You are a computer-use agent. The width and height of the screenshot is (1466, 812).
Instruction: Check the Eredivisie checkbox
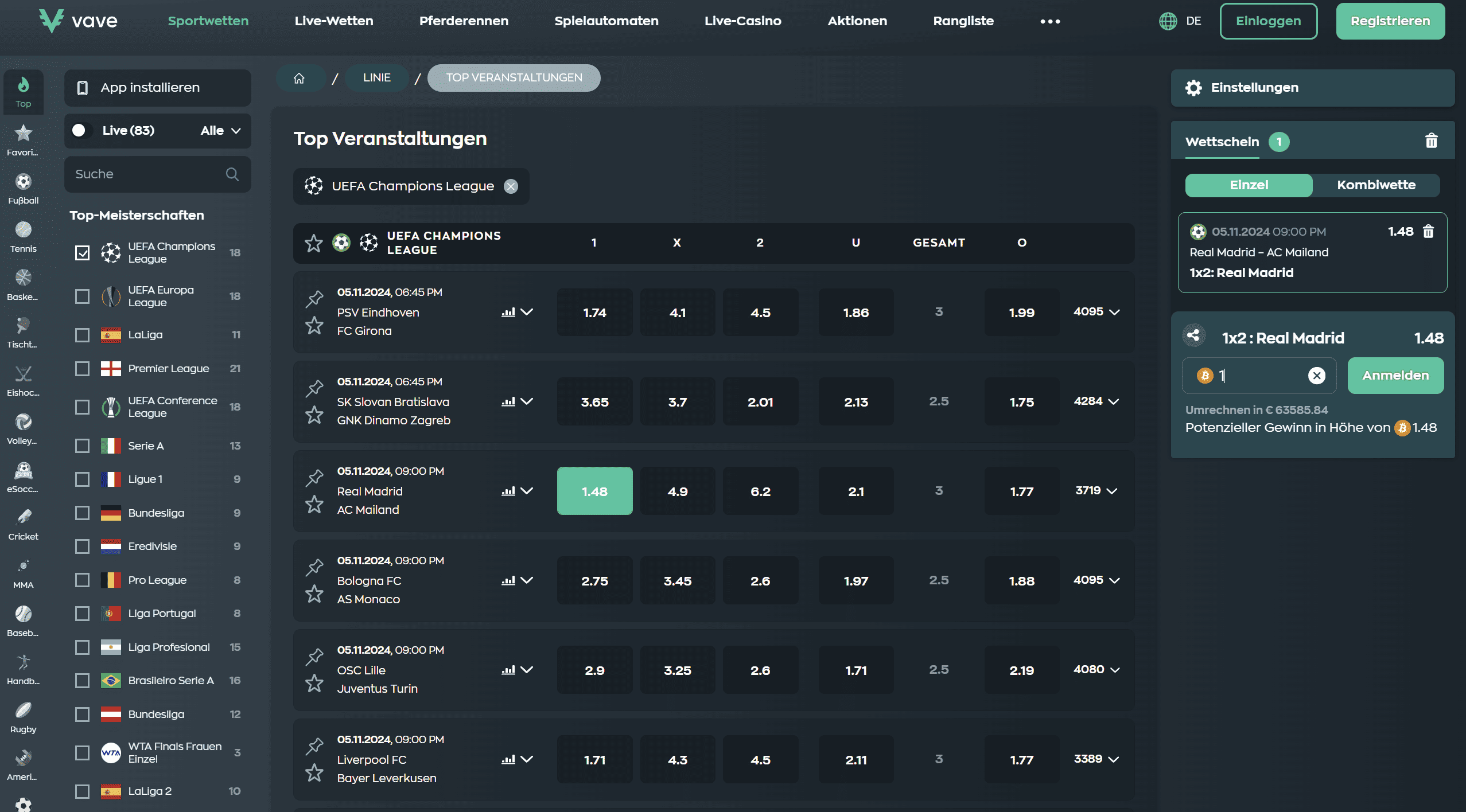coord(83,546)
